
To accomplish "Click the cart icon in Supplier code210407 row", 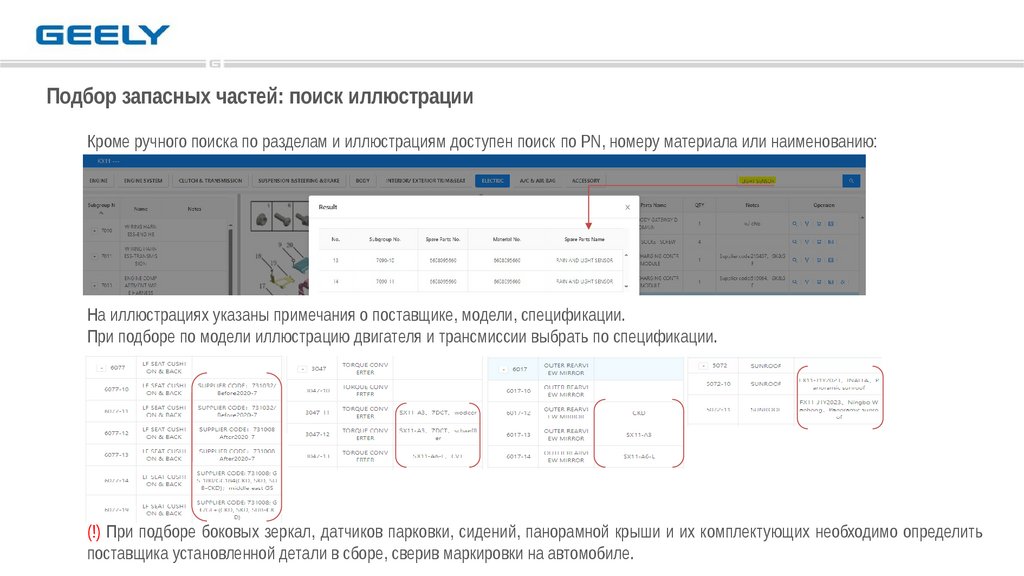I will (819, 260).
